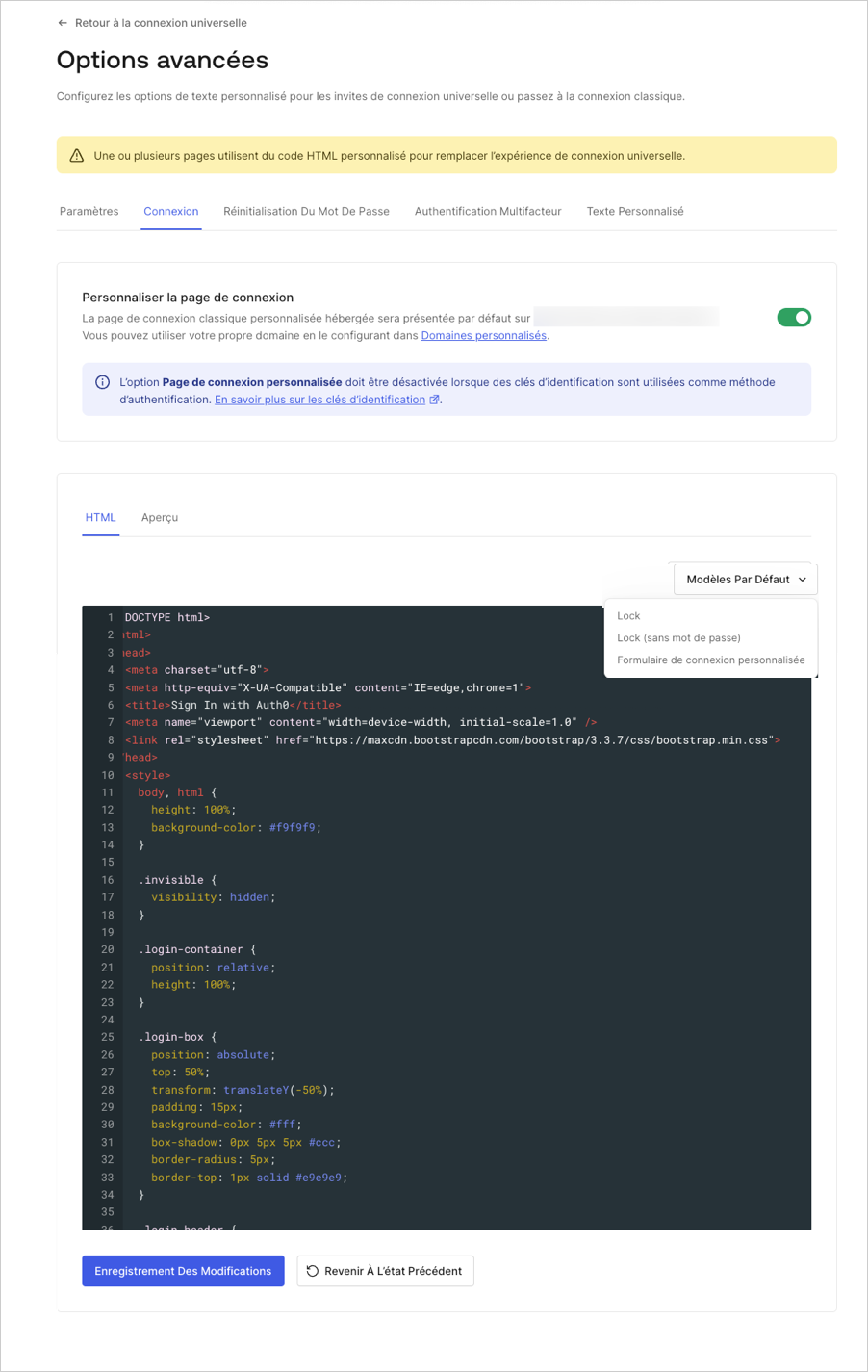
Task: Select the Connexion tab
Action: click(171, 211)
